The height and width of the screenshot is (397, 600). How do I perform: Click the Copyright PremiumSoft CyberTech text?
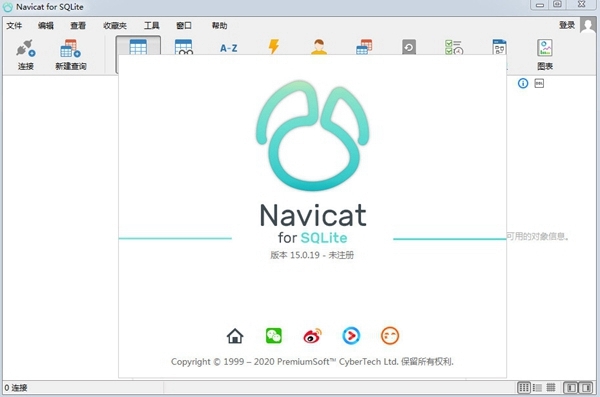pyautogui.click(x=312, y=362)
